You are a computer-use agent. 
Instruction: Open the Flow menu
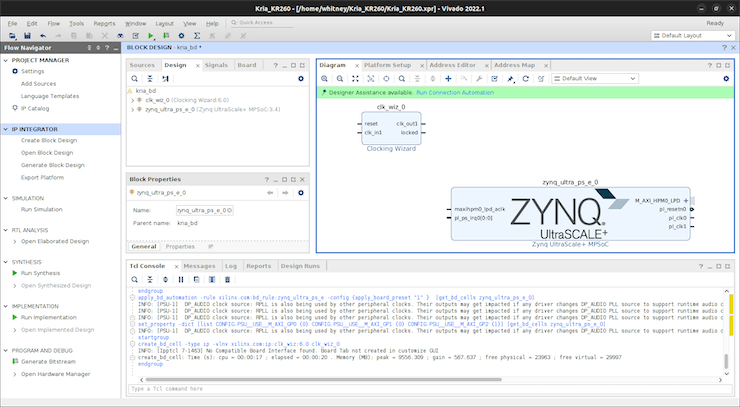click(x=53, y=24)
